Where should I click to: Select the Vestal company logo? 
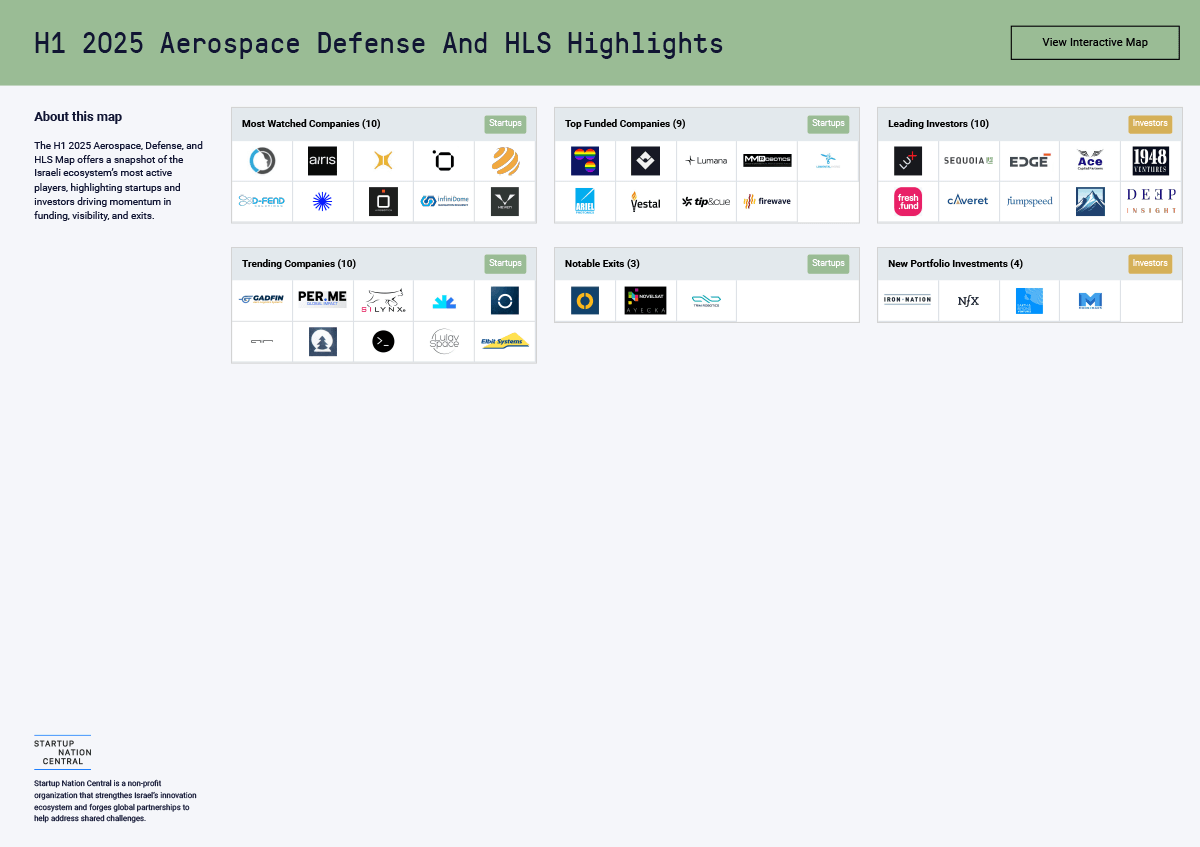[x=646, y=202]
